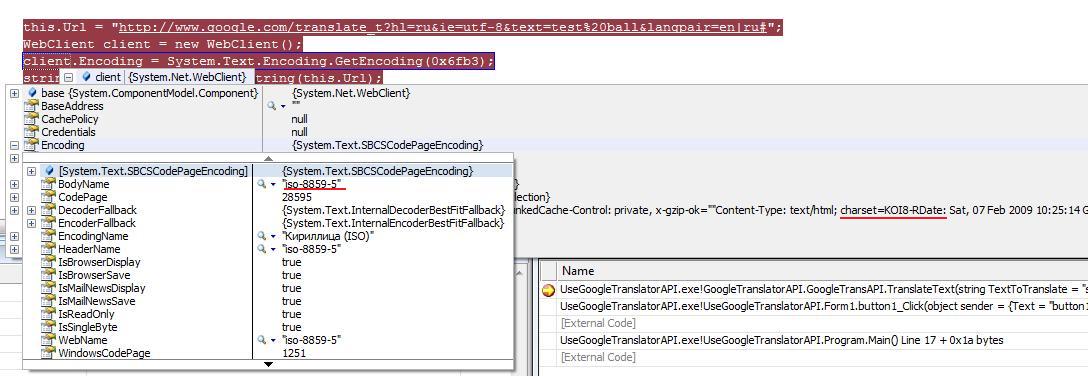Click the magnifier icon beside EncodingName value
The image size is (1088, 376).
coord(262,236)
